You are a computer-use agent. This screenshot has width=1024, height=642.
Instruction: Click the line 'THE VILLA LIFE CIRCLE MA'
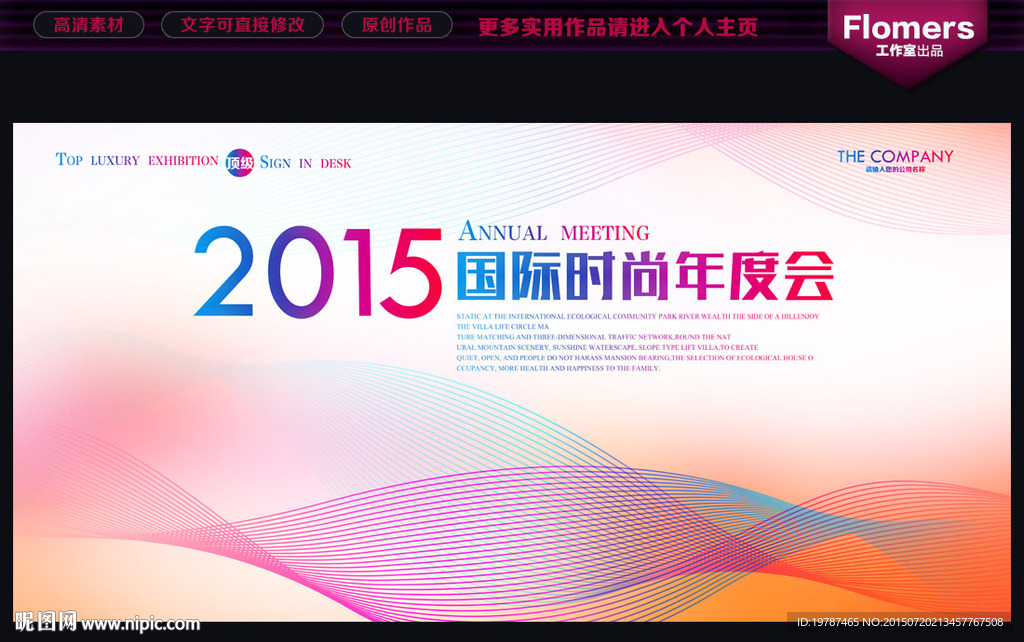tap(503, 327)
